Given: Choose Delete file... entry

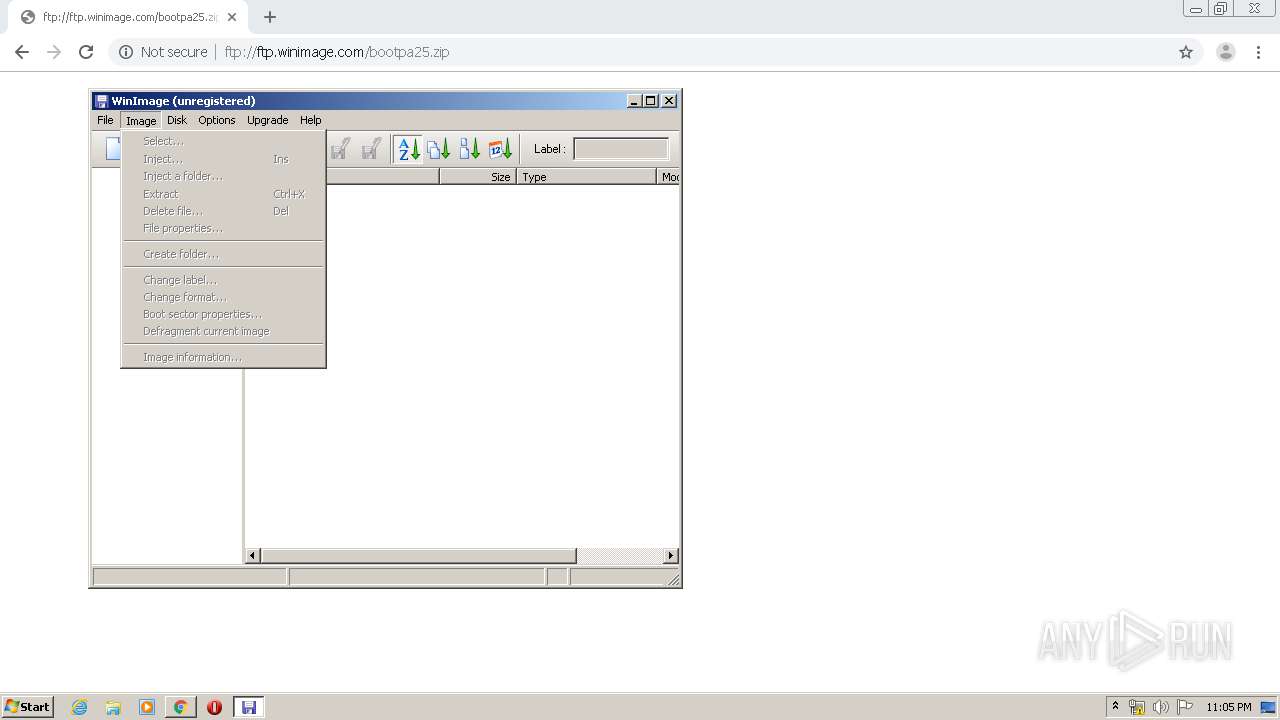Looking at the screenshot, I should tap(223, 211).
